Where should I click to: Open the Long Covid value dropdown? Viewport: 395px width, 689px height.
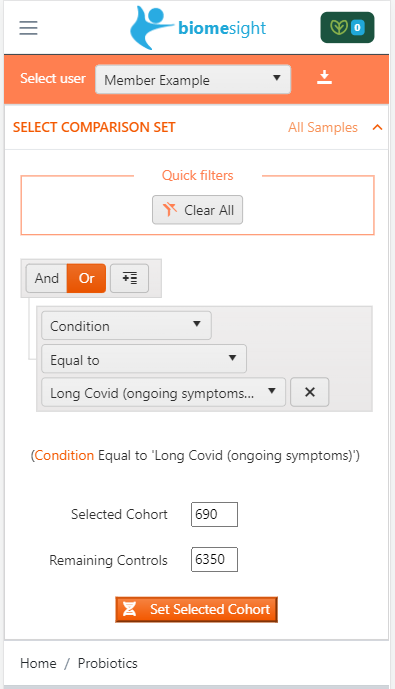[x=163, y=392]
